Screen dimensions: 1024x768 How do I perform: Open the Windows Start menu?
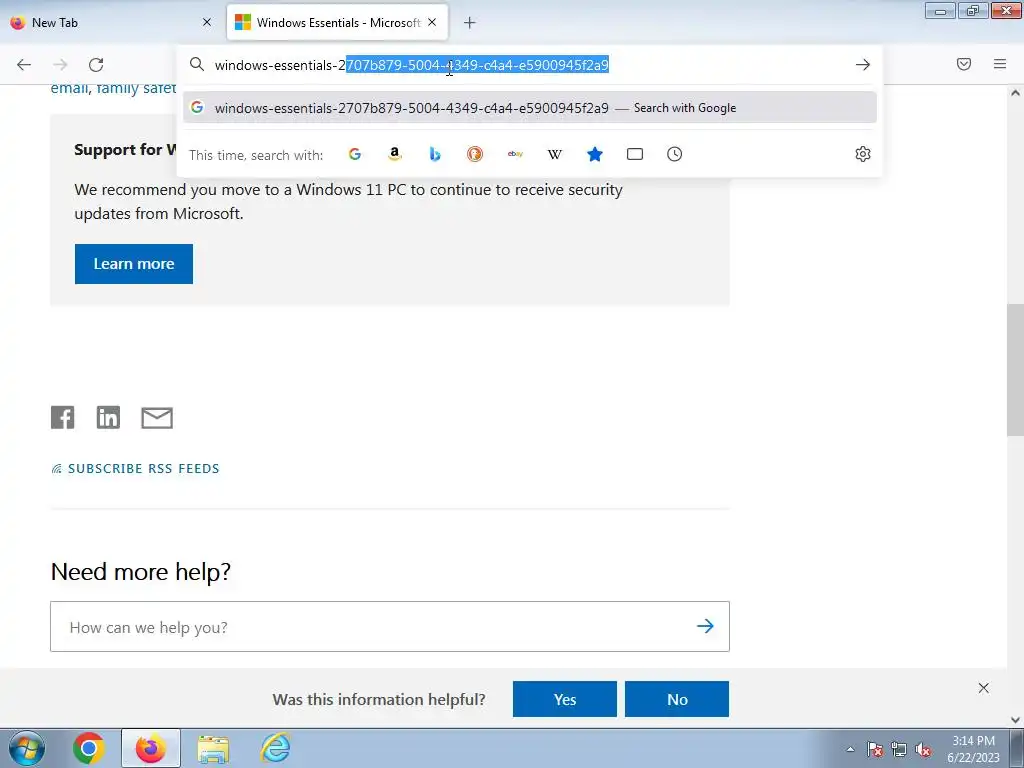pos(26,748)
